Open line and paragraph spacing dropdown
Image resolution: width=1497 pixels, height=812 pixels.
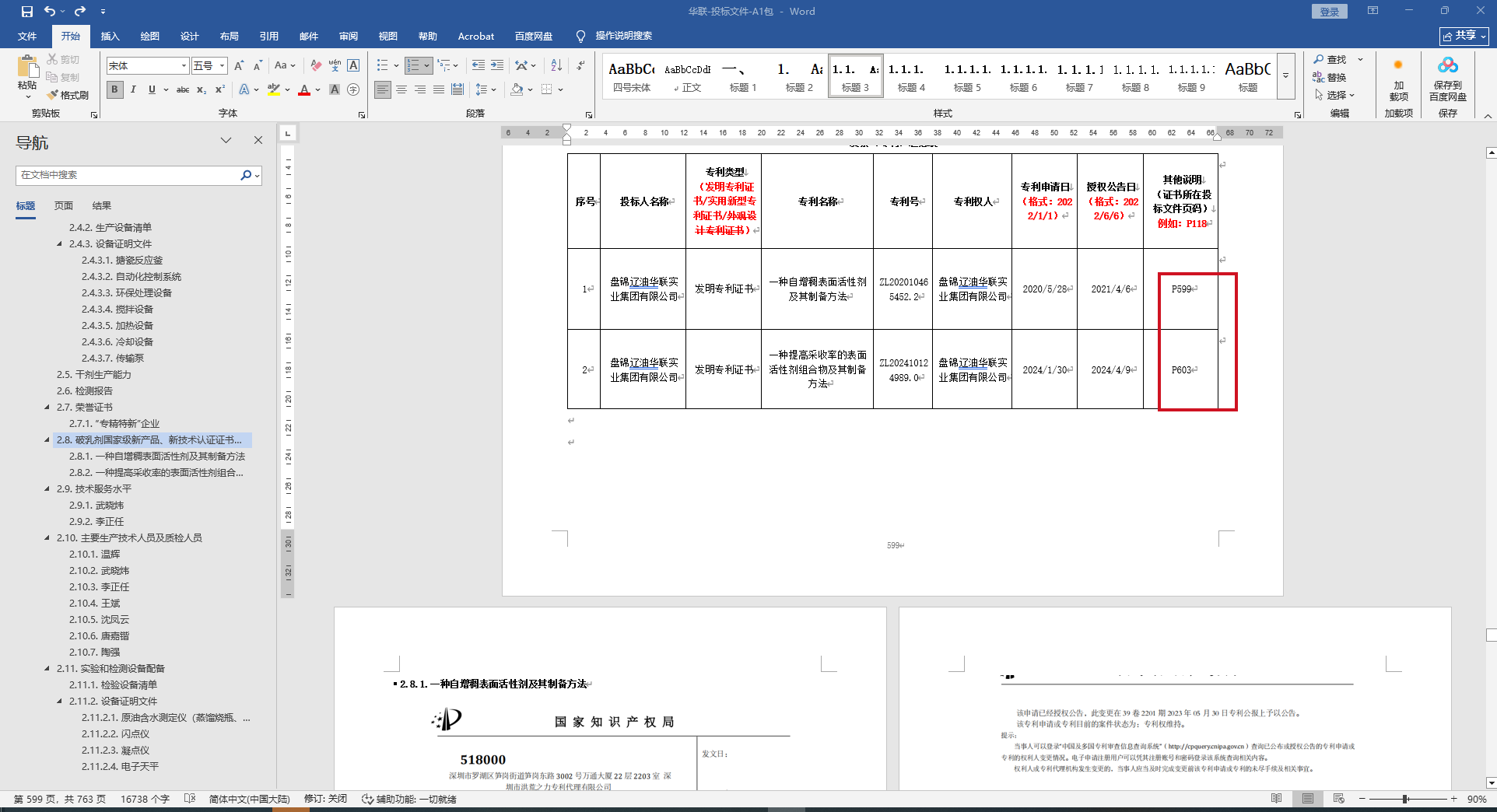[486, 90]
